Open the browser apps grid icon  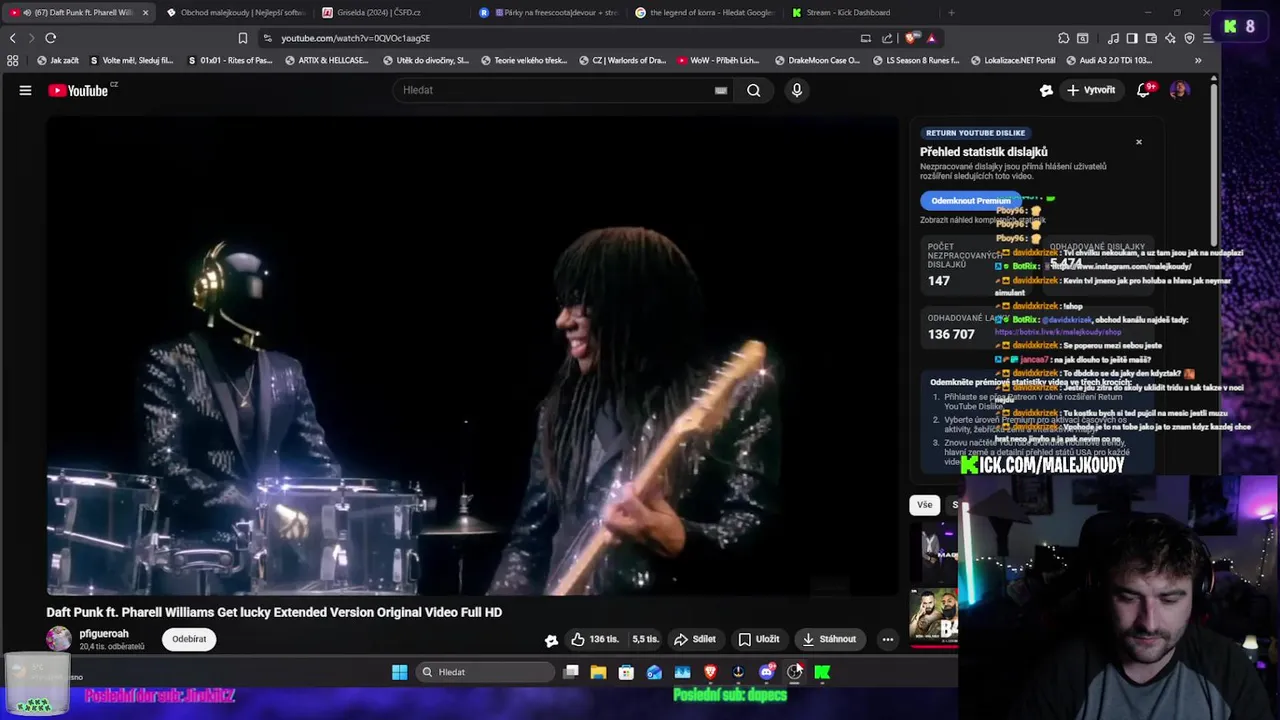[12, 60]
